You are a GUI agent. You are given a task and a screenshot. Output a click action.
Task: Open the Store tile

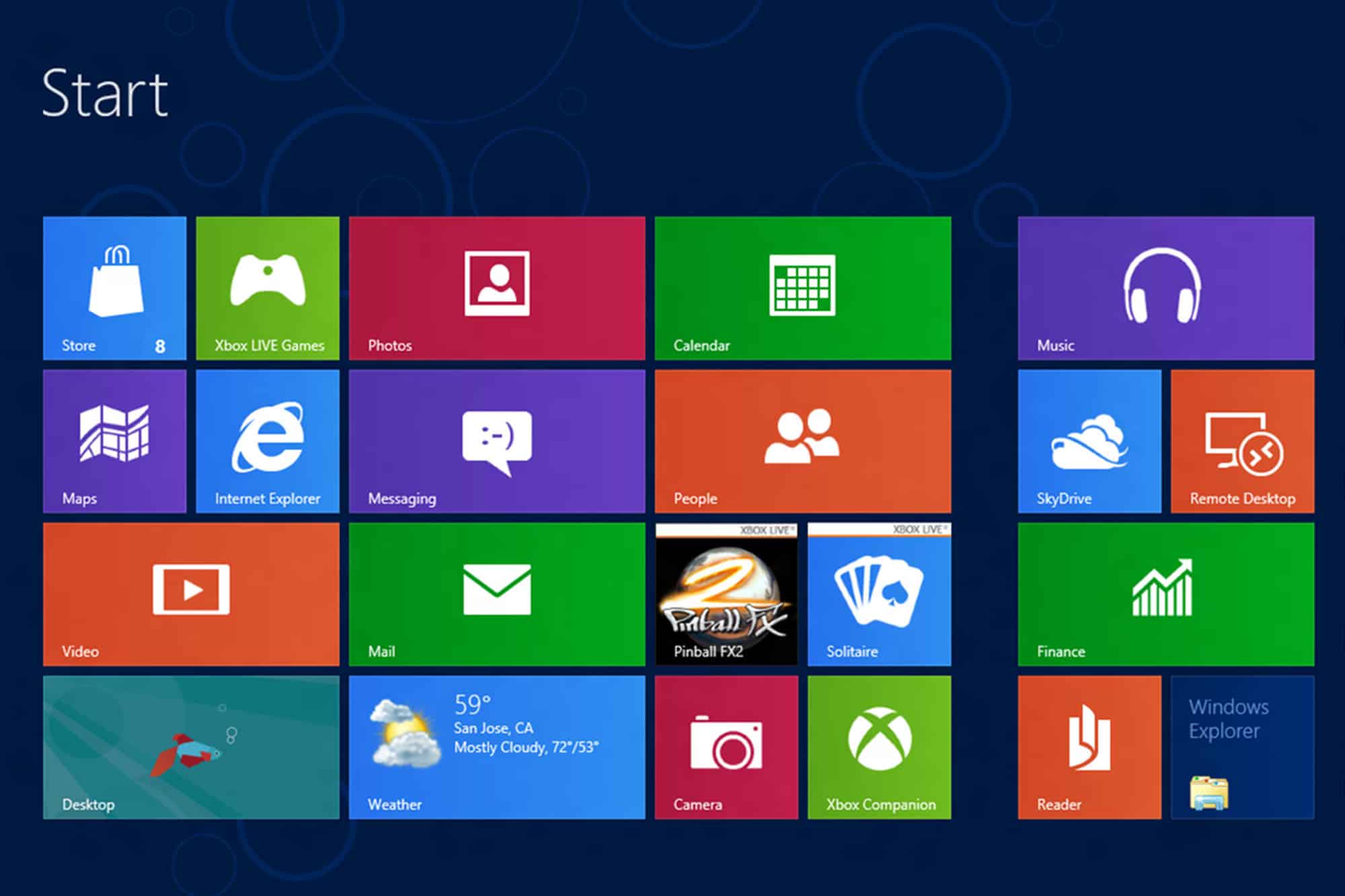tap(114, 288)
